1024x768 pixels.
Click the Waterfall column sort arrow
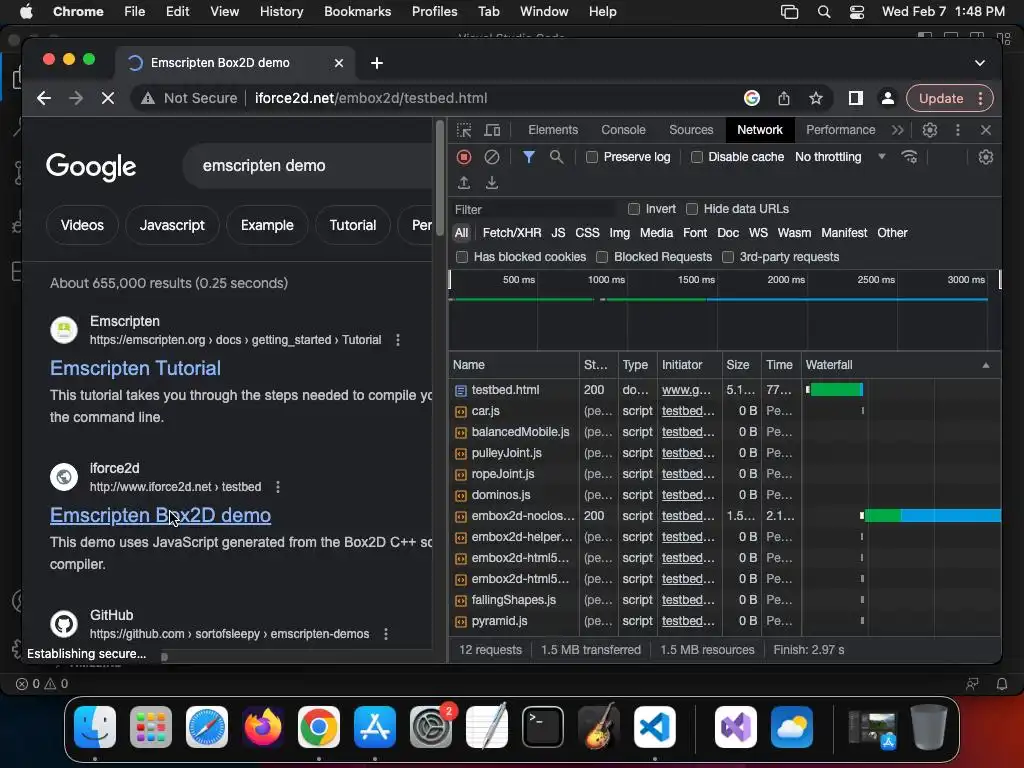pyautogui.click(x=985, y=365)
